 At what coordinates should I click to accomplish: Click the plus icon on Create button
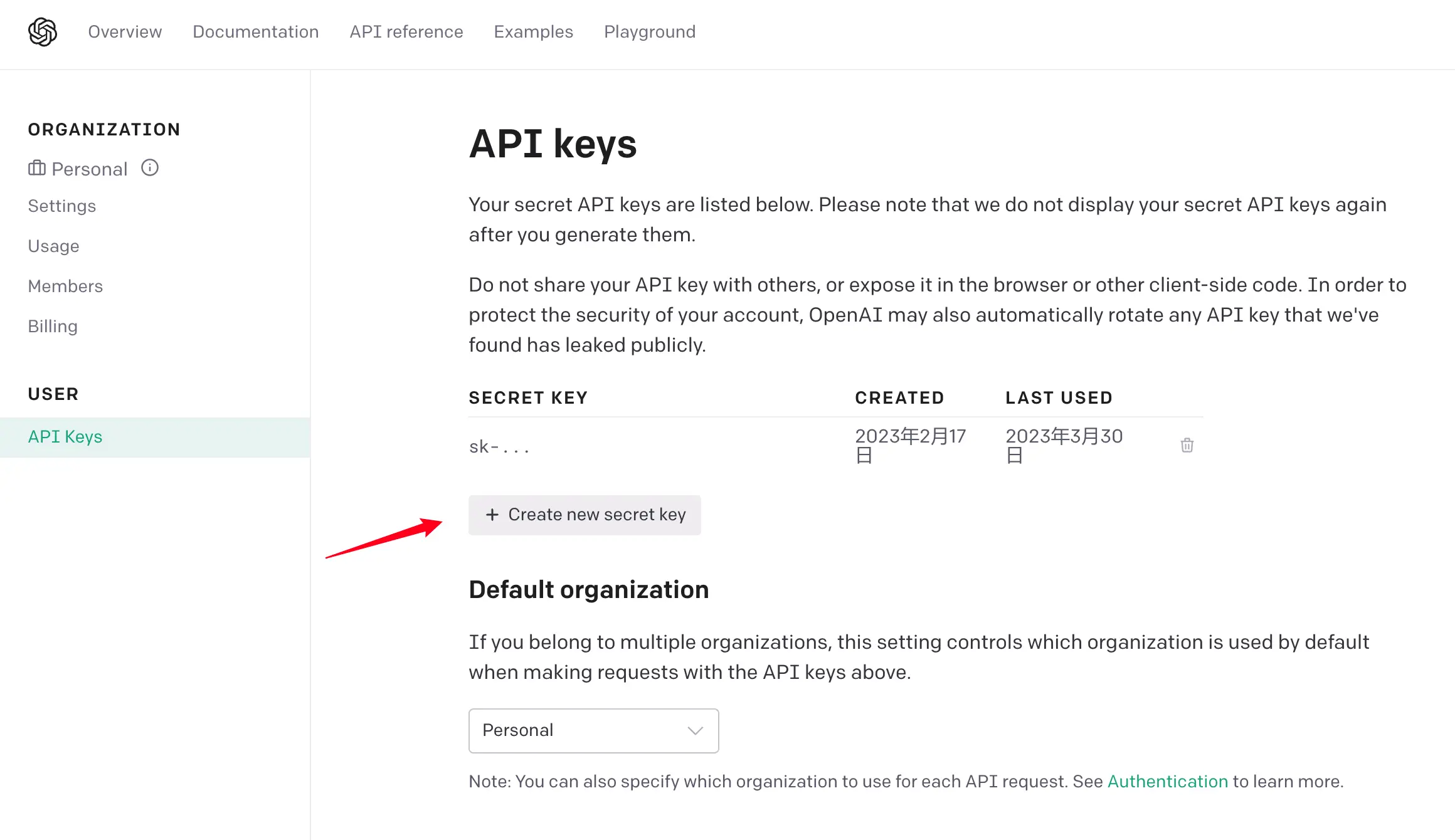(492, 515)
